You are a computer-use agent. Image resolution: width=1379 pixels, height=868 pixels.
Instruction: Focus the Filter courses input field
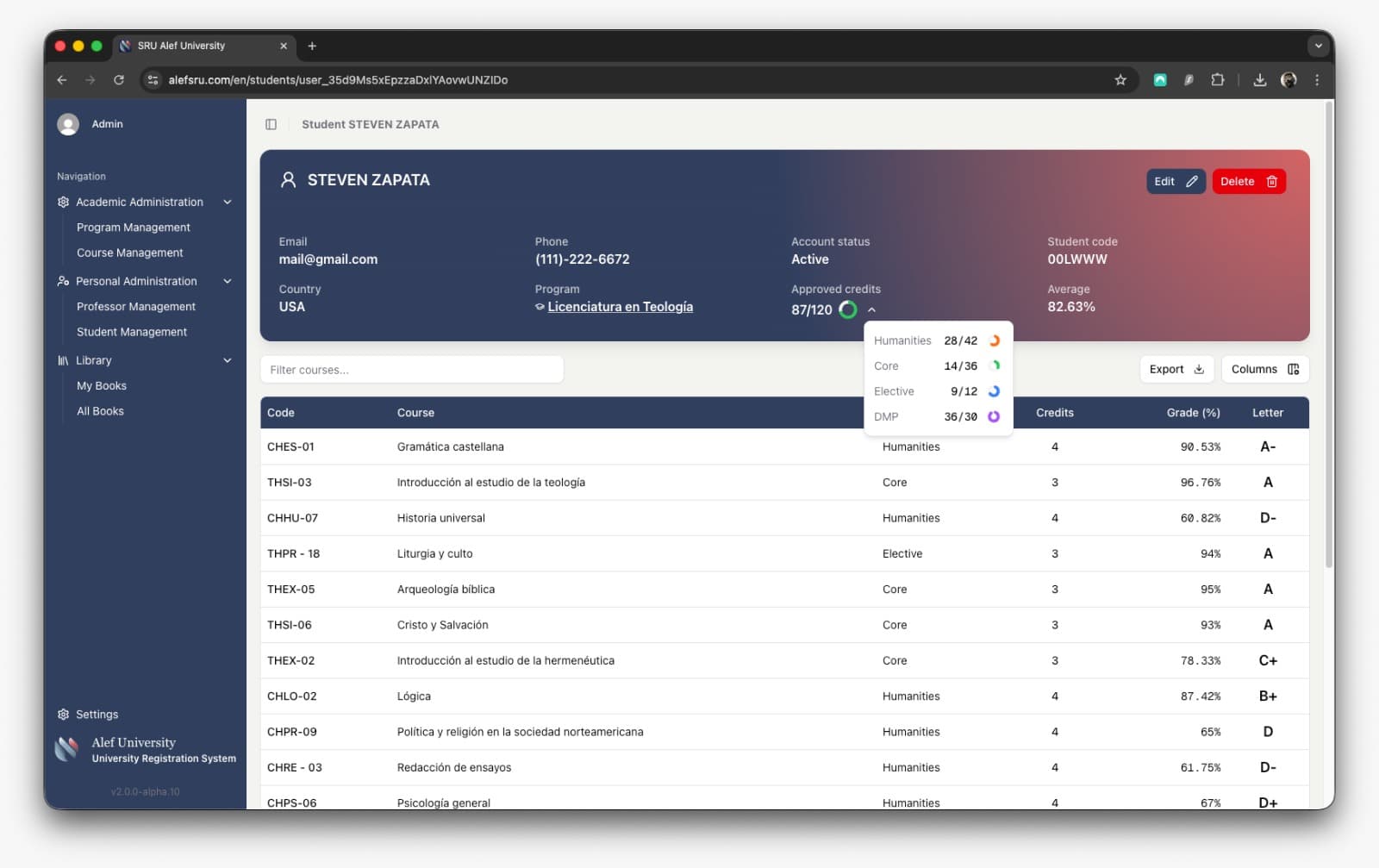tap(412, 370)
